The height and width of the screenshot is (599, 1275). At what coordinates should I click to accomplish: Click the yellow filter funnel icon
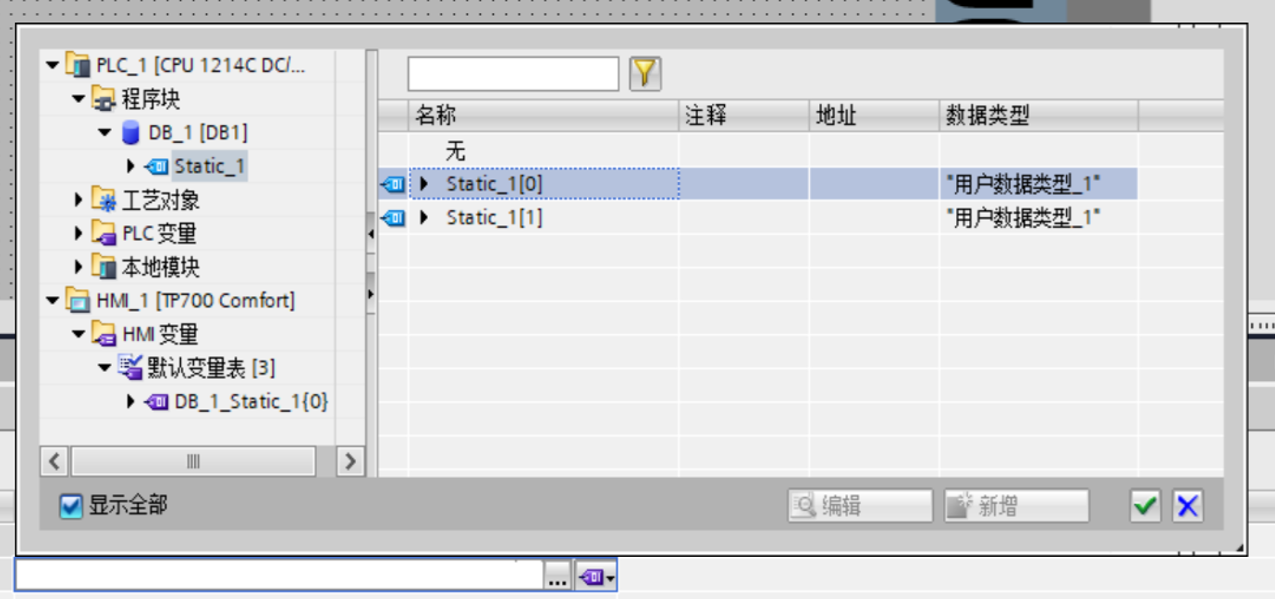point(645,73)
